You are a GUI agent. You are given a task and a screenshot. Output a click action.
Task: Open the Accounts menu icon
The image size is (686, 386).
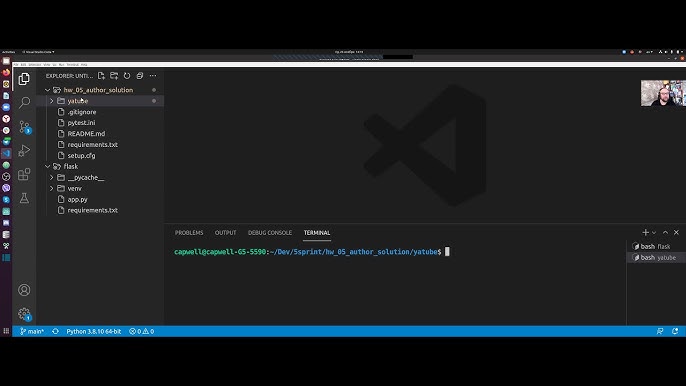(x=24, y=290)
